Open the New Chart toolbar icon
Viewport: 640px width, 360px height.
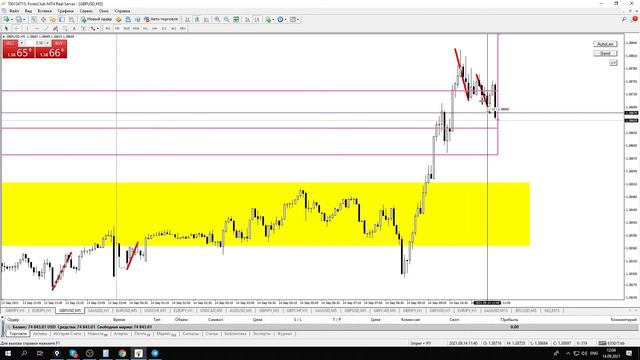point(7,19)
